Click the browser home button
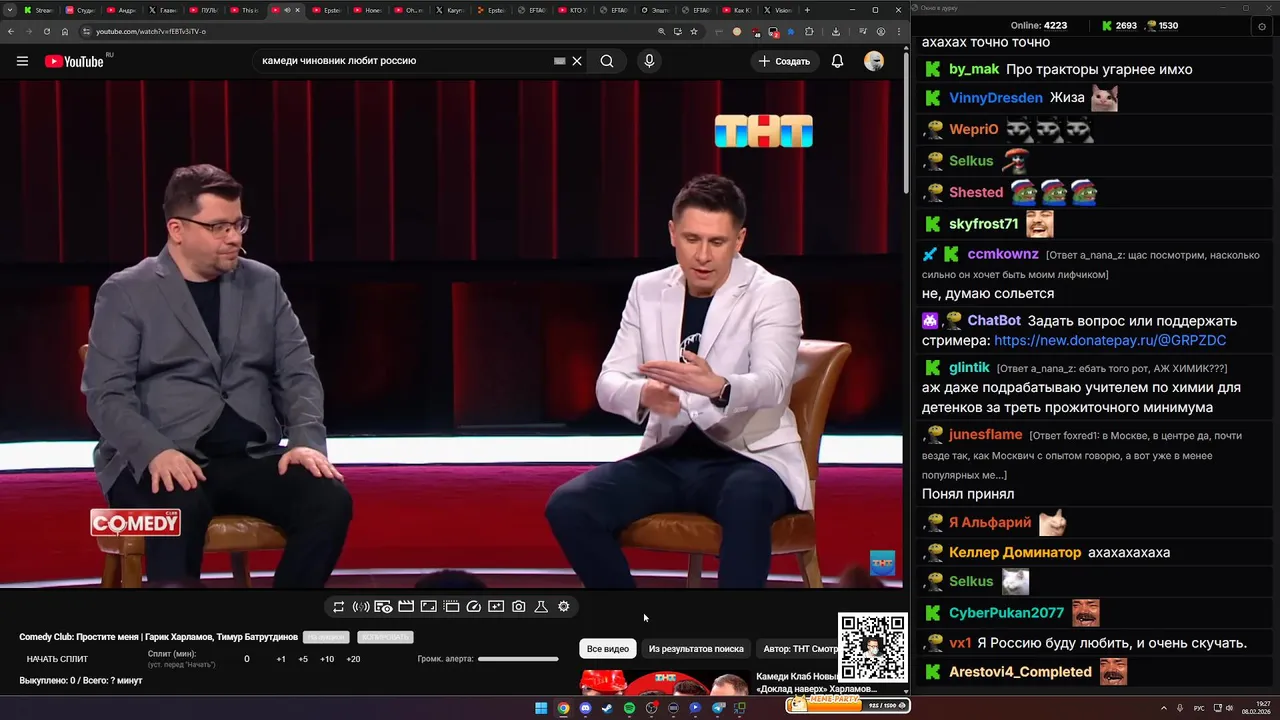This screenshot has height=720, width=1280. tap(65, 31)
